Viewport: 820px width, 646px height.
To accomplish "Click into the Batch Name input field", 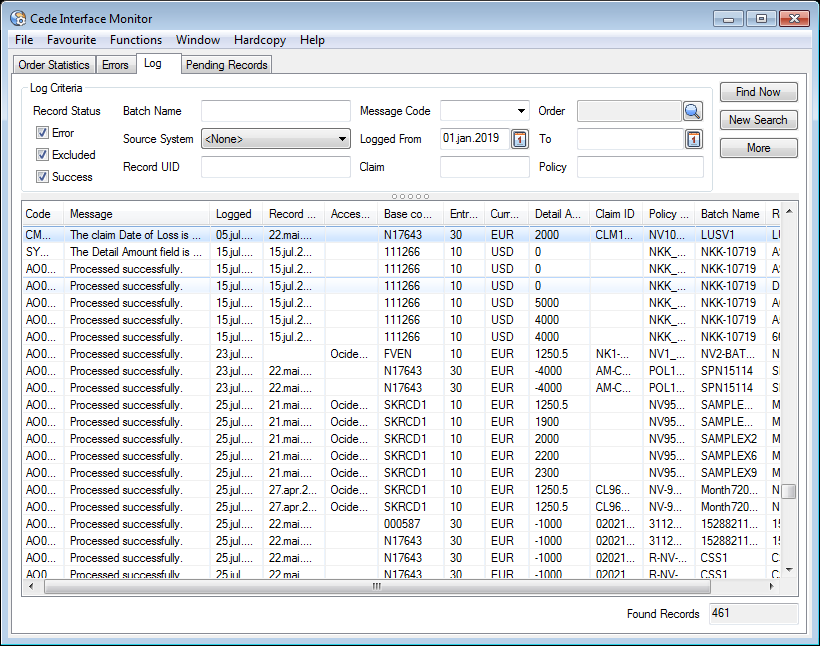I will coord(275,111).
